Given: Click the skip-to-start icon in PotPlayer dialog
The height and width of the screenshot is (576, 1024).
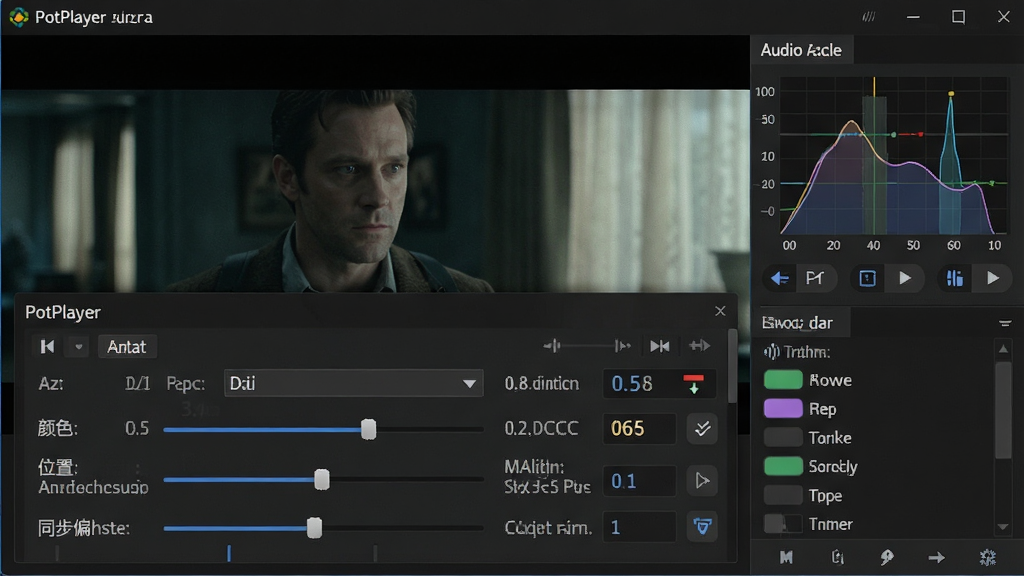Looking at the screenshot, I should click(x=47, y=346).
